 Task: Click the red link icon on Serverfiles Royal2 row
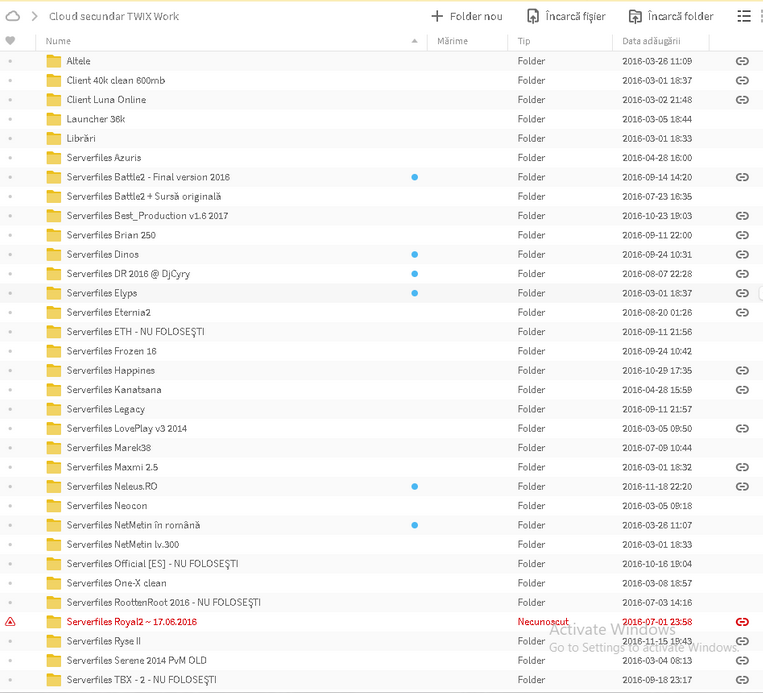742,622
